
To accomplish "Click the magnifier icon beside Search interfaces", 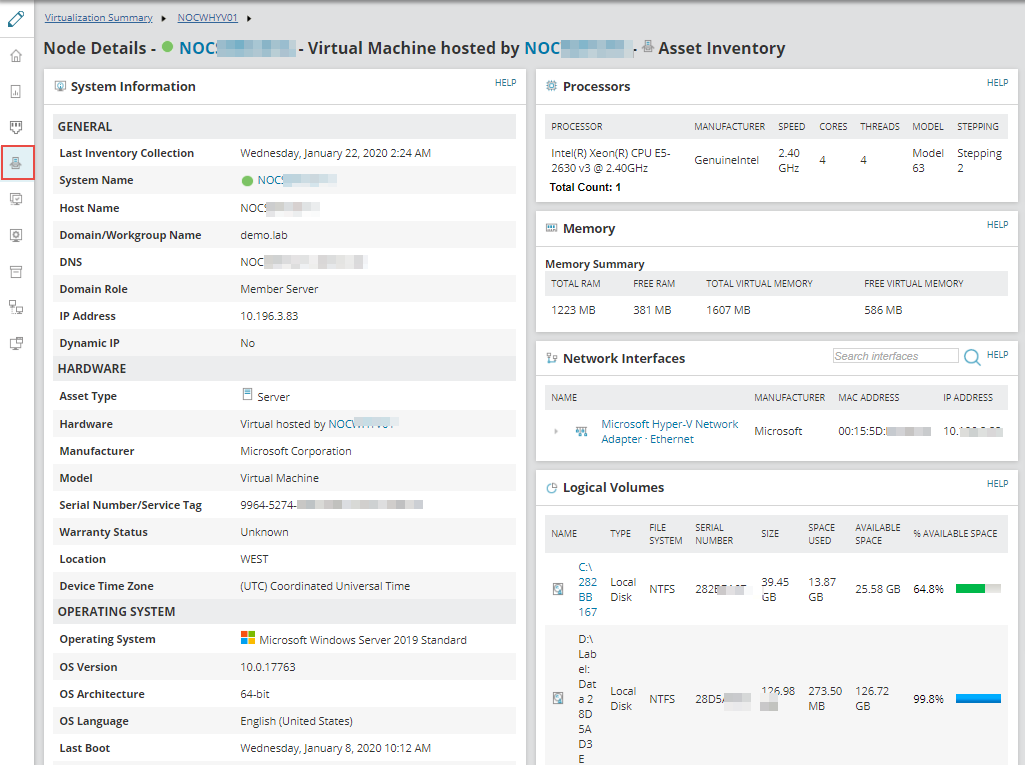I will point(972,356).
